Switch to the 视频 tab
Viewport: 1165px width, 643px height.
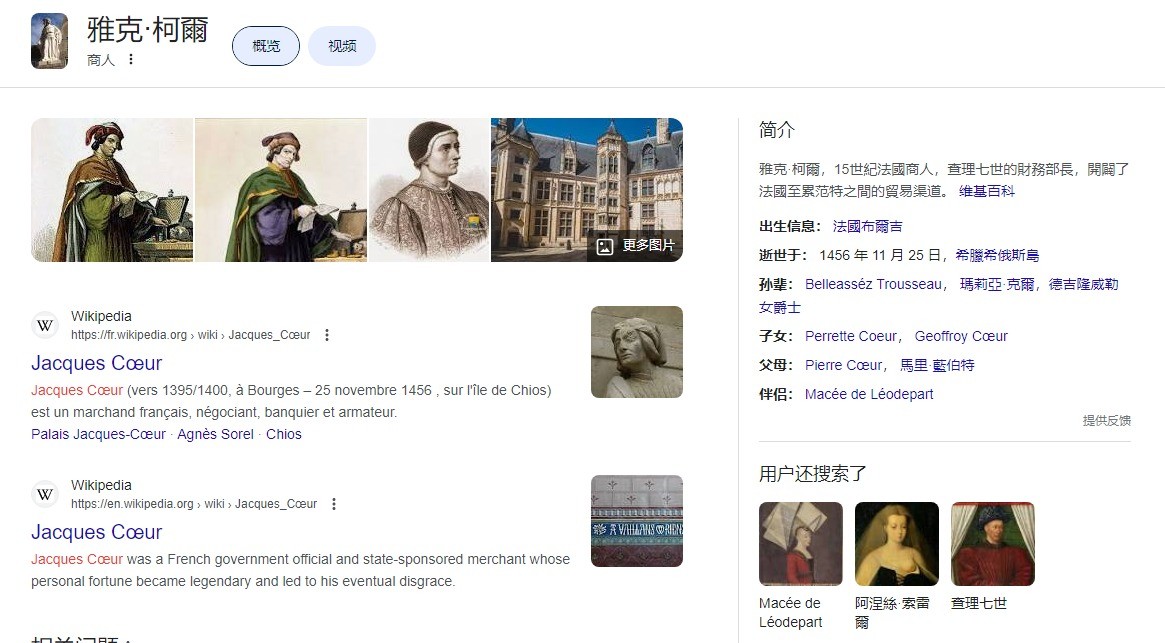(342, 46)
